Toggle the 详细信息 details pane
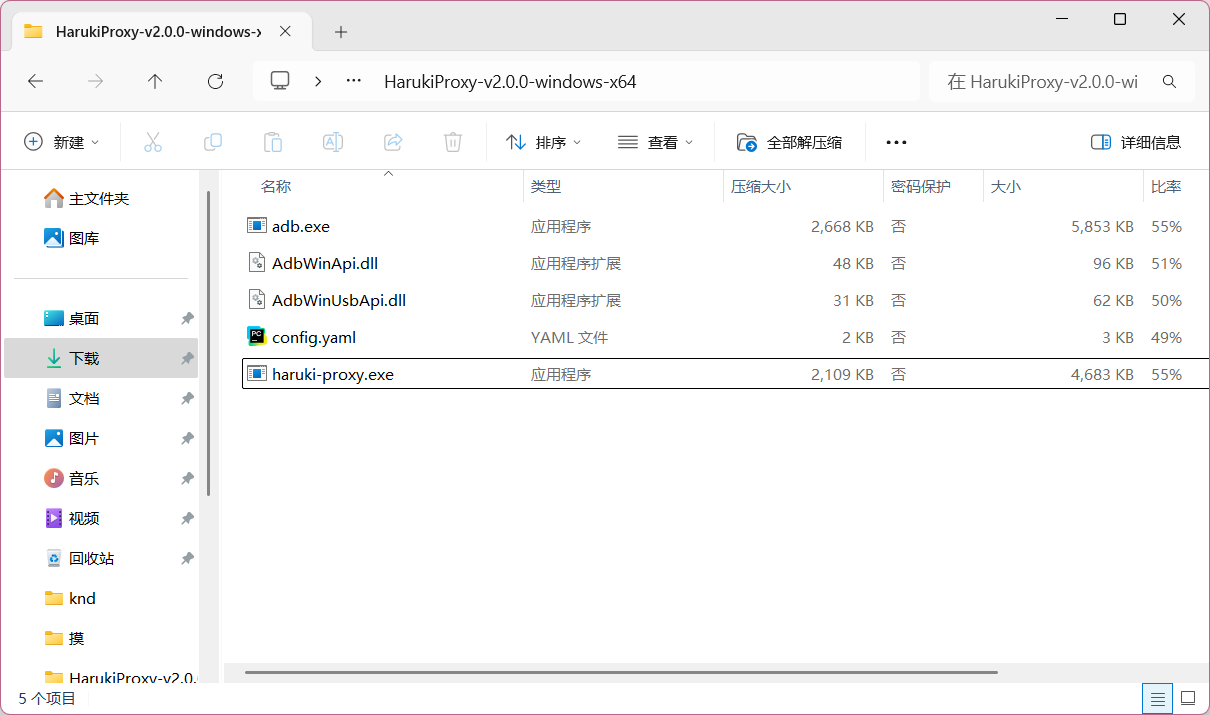Viewport: 1210px width, 715px height. coord(1136,142)
